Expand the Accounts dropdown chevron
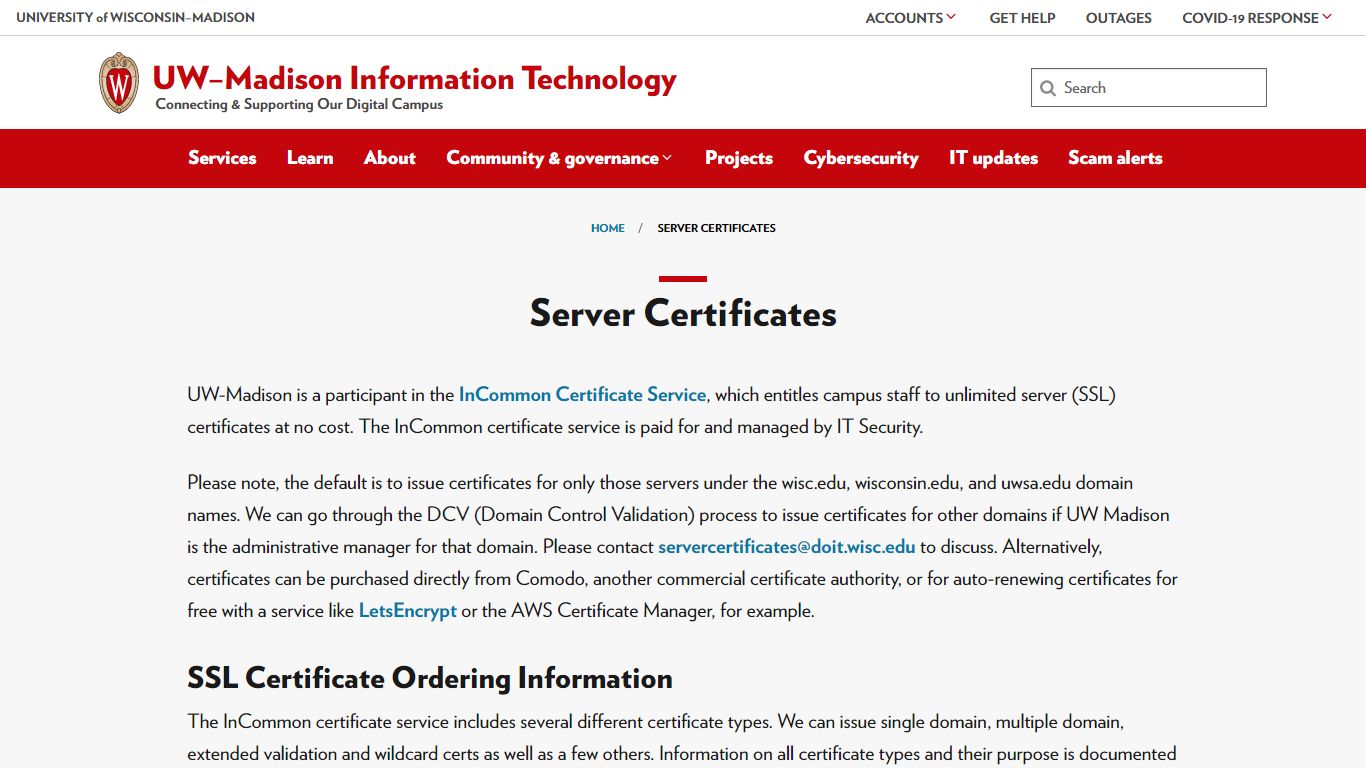1366x768 pixels. pyautogui.click(x=951, y=17)
